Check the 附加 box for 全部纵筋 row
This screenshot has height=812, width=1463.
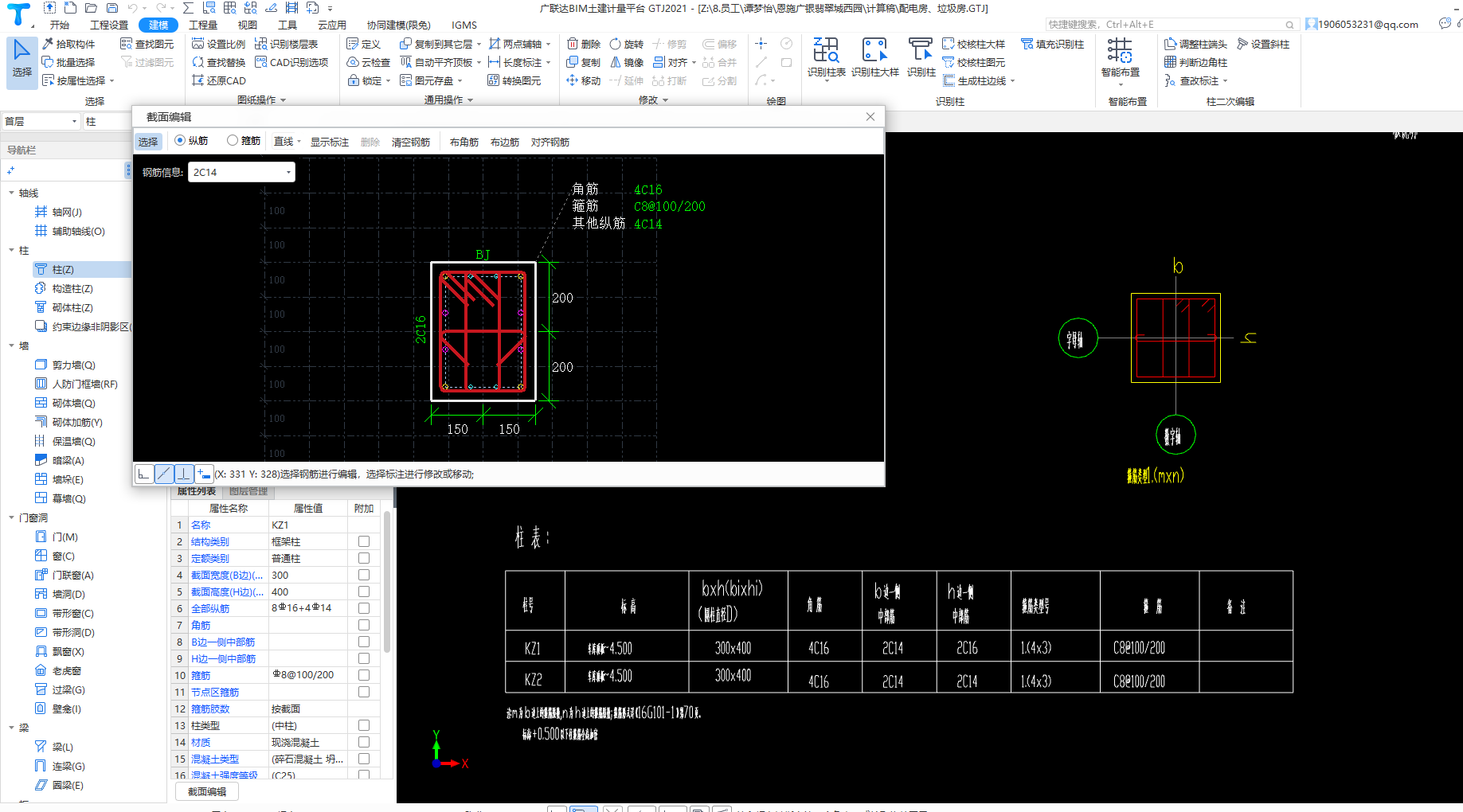364,608
